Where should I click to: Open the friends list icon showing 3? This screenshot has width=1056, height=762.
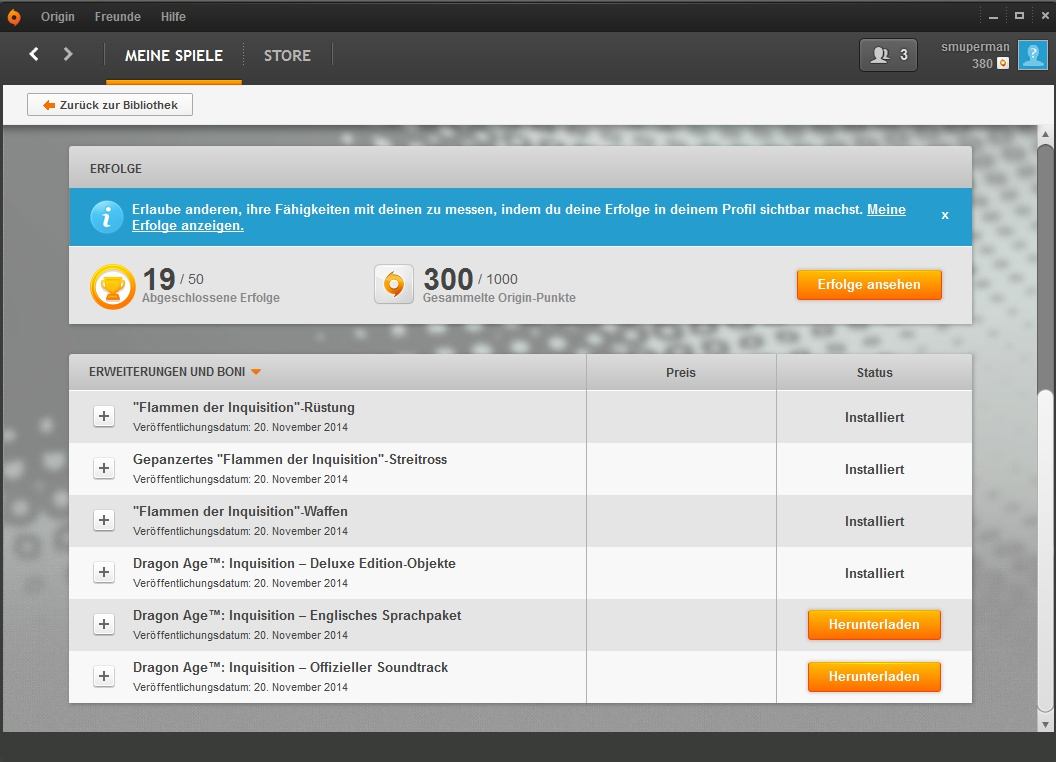tap(888, 55)
